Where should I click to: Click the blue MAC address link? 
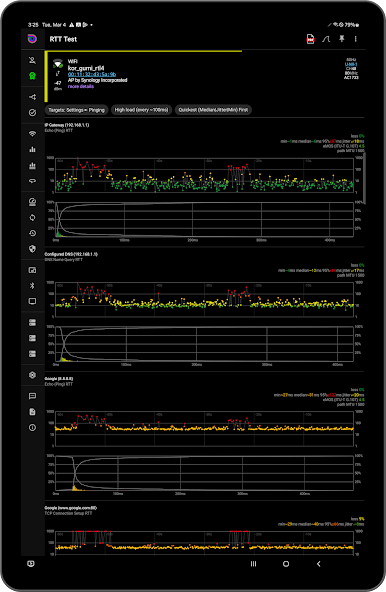coord(92,74)
